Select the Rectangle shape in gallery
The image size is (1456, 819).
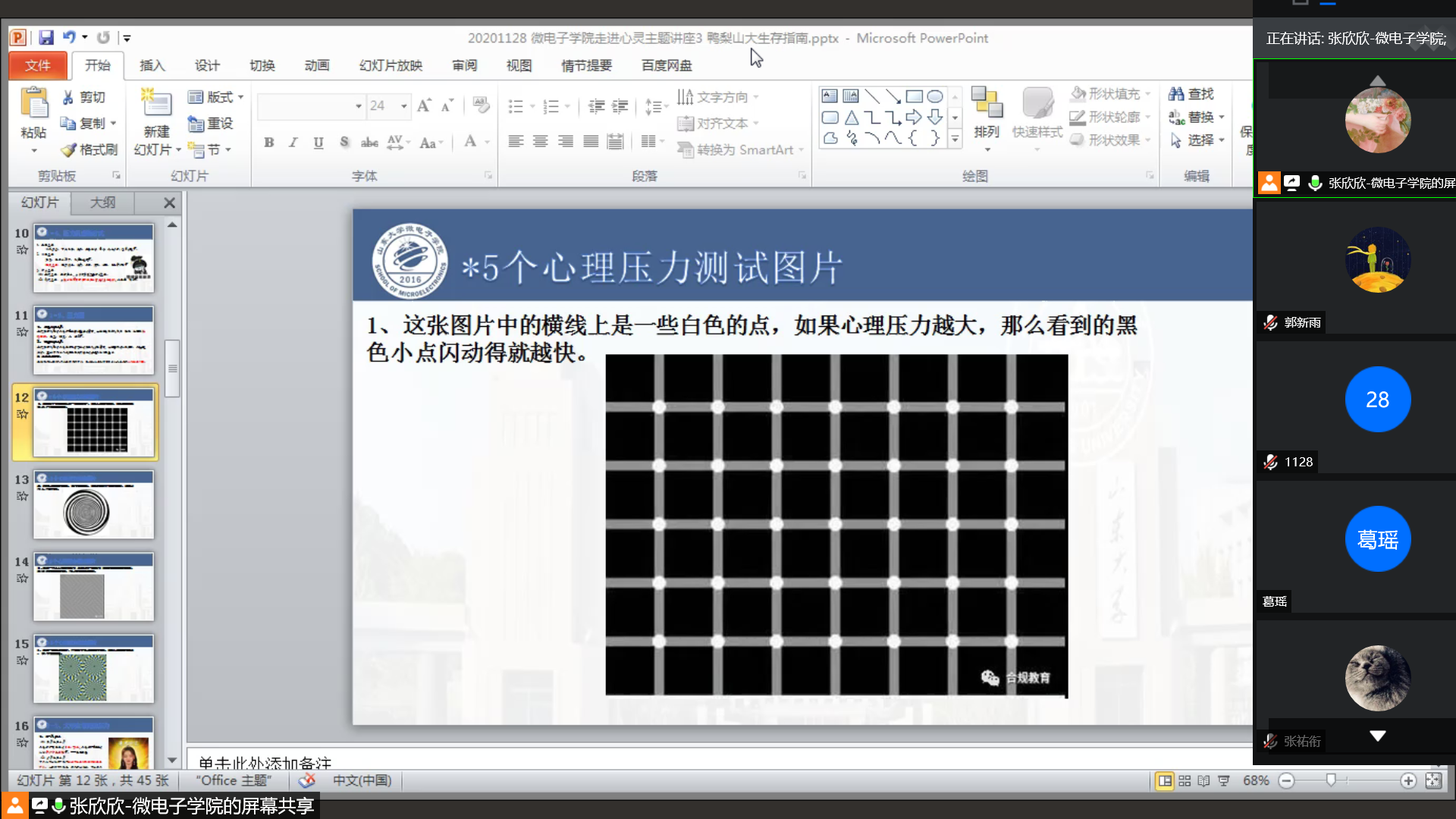(x=915, y=96)
